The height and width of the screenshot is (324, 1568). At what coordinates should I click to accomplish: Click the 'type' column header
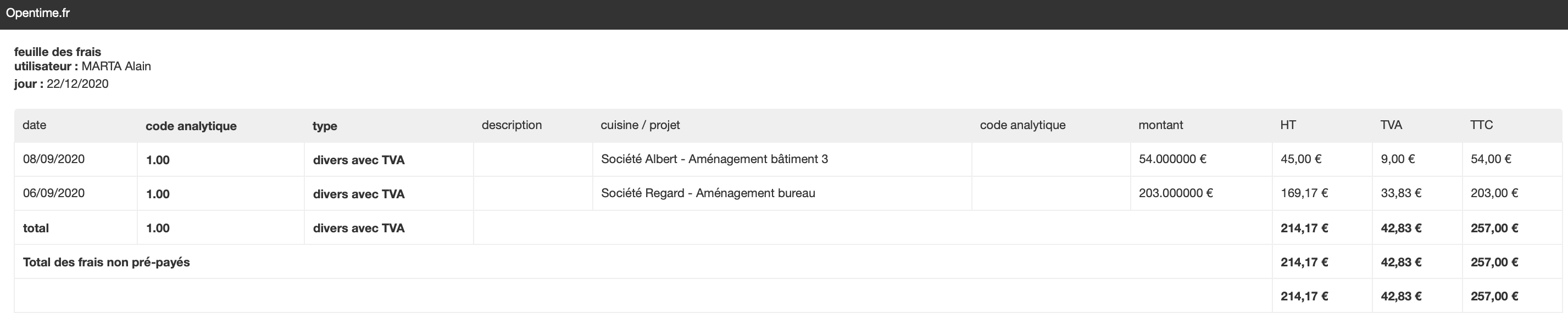[x=325, y=126]
